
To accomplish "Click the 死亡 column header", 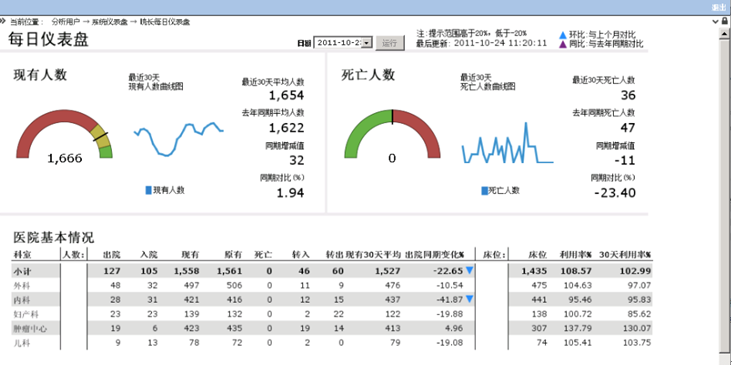I will pos(263,255).
